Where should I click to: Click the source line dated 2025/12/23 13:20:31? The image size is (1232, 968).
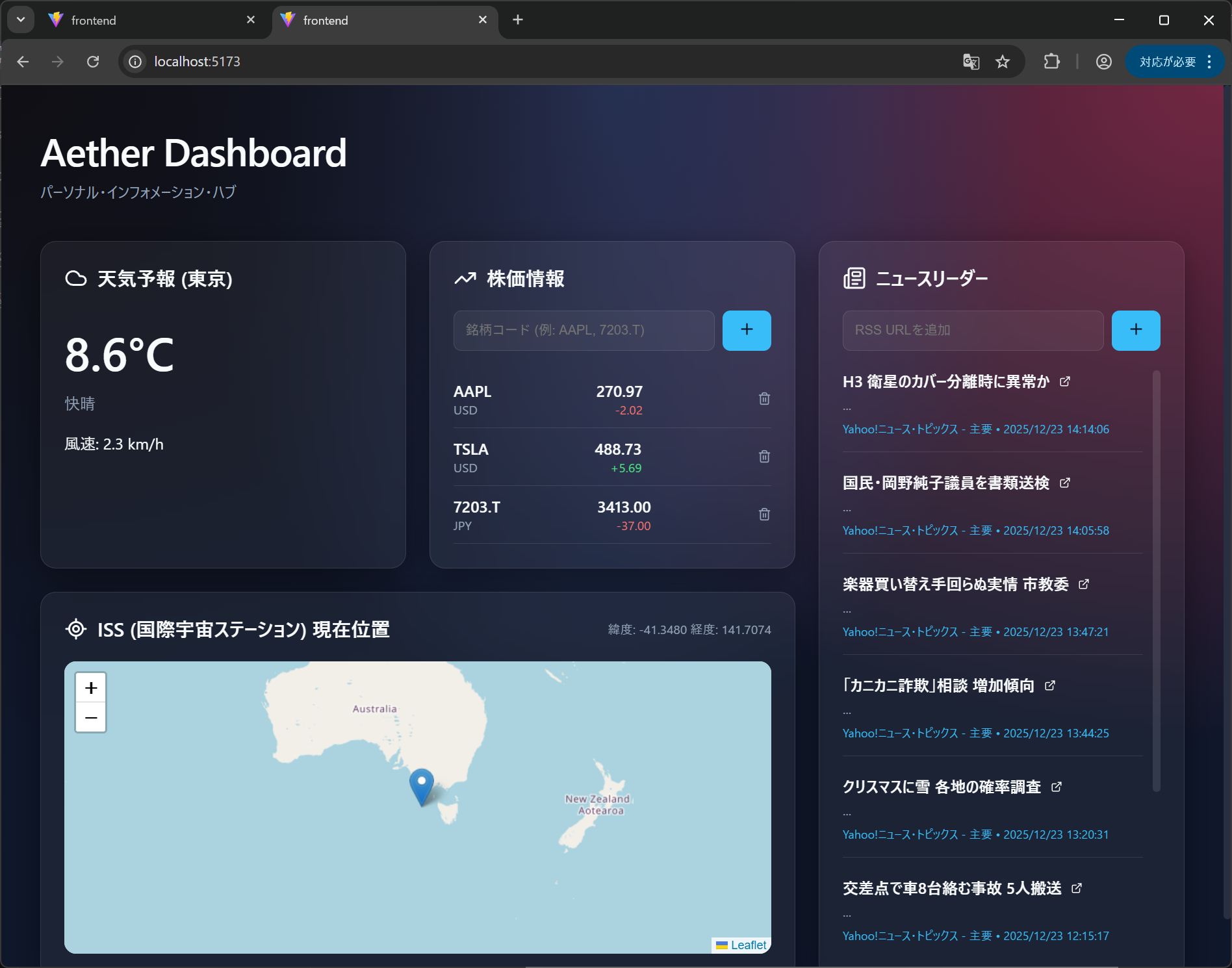[976, 835]
